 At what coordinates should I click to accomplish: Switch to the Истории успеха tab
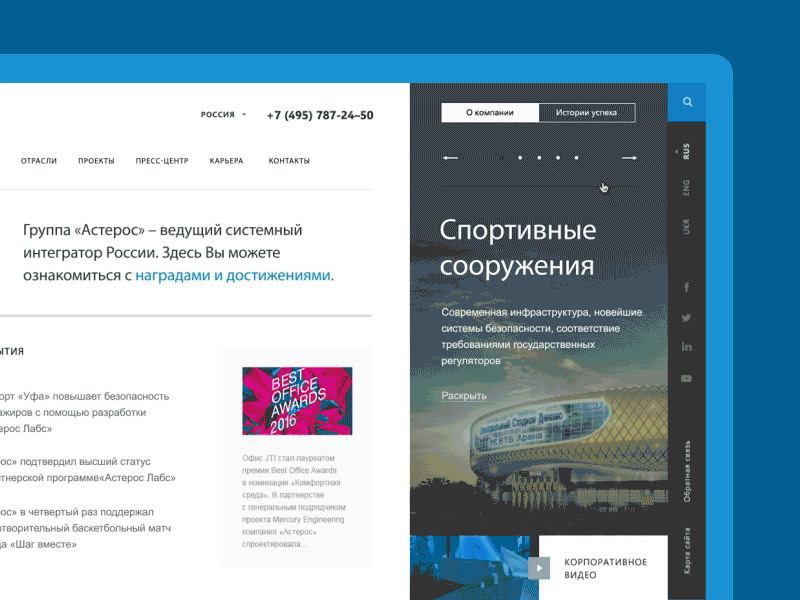587,113
